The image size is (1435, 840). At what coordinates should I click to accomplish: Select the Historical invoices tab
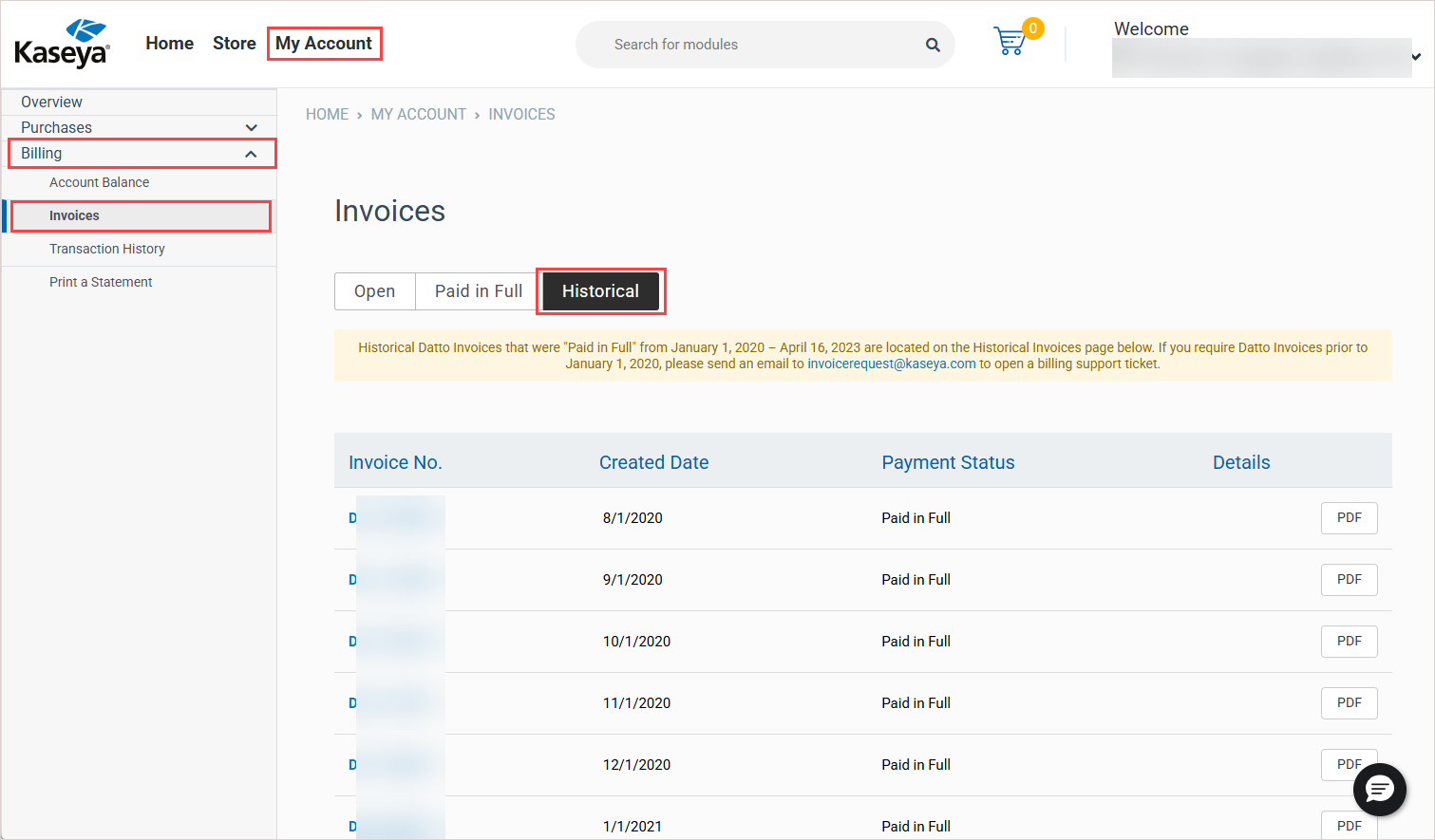[x=600, y=291]
